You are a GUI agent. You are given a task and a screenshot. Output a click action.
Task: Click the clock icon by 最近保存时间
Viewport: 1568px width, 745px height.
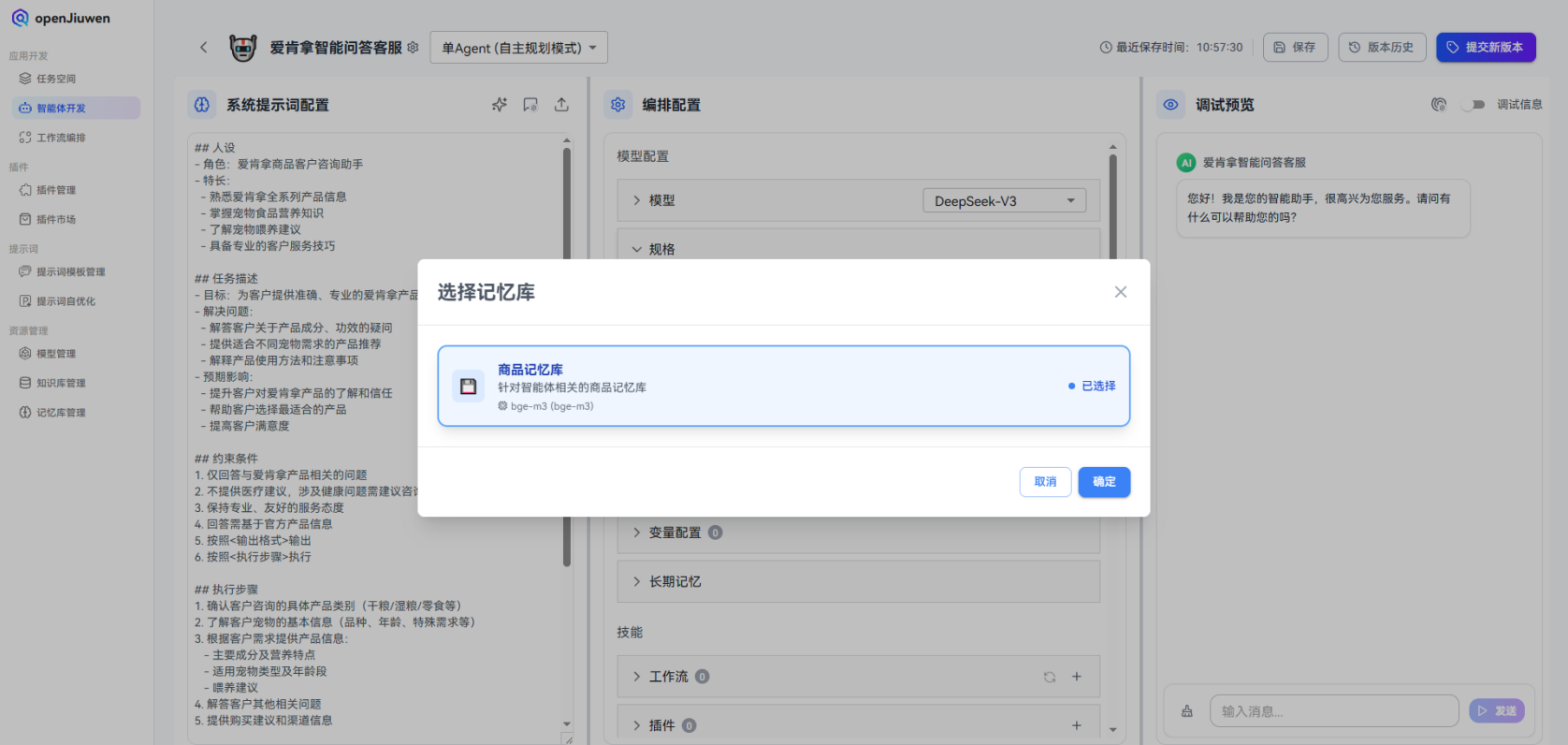point(1106,48)
